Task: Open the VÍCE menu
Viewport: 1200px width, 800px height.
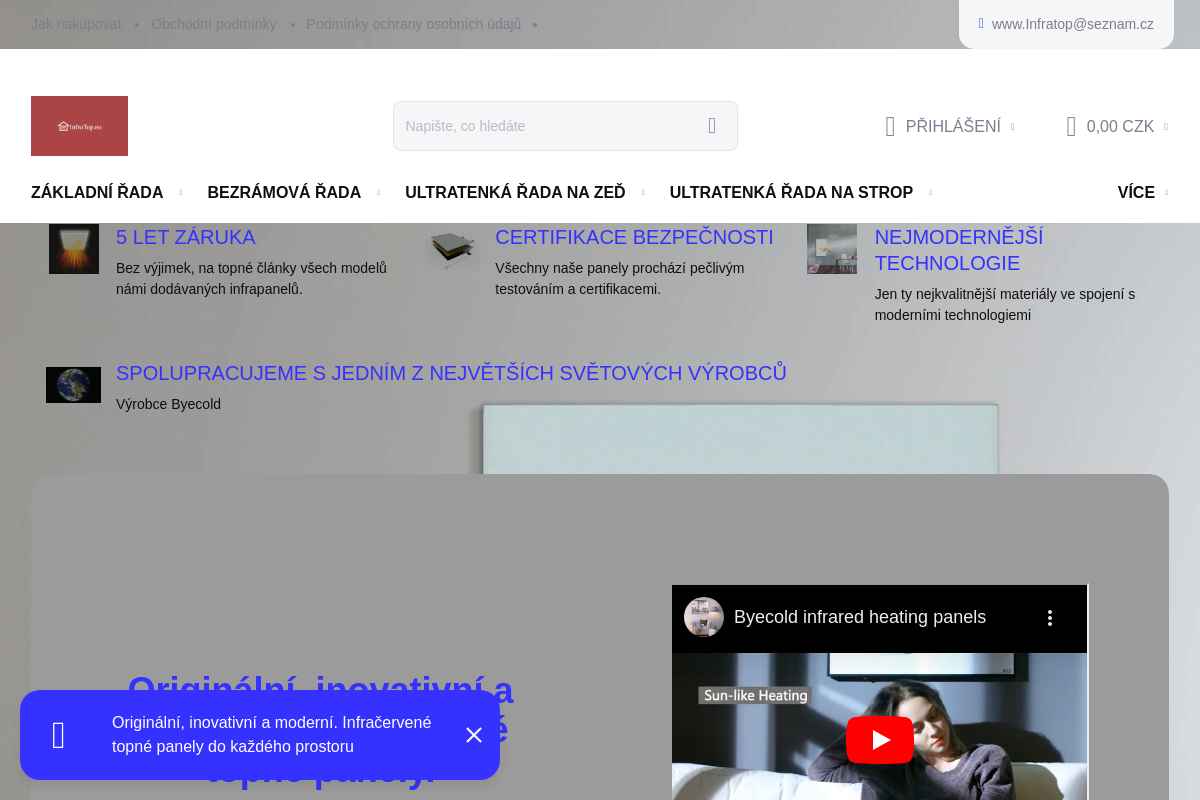Action: [x=1136, y=192]
